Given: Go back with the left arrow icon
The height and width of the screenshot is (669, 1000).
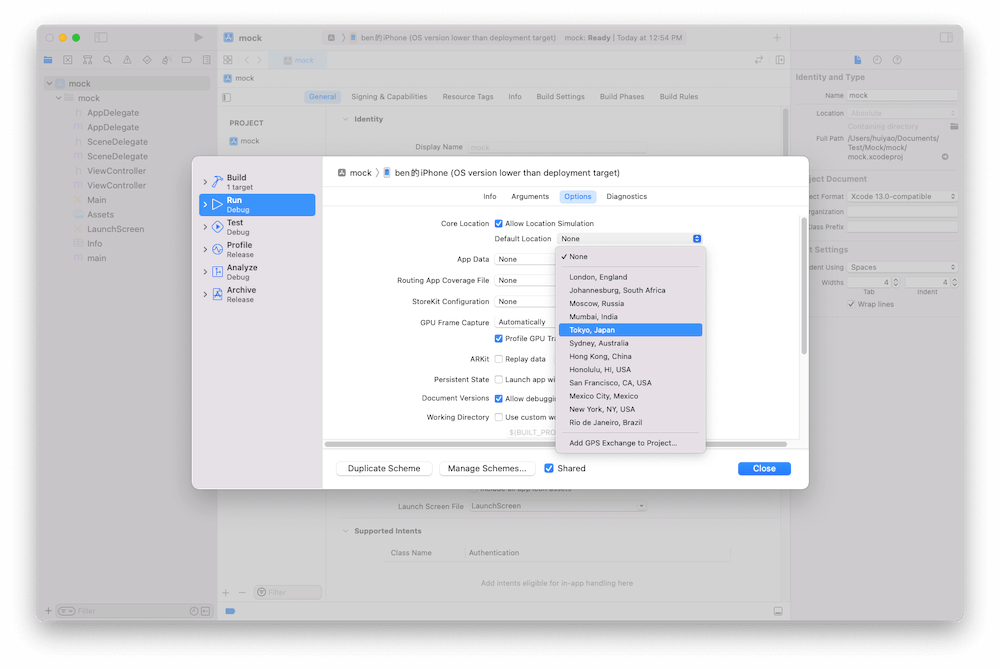Looking at the screenshot, I should coord(247,60).
